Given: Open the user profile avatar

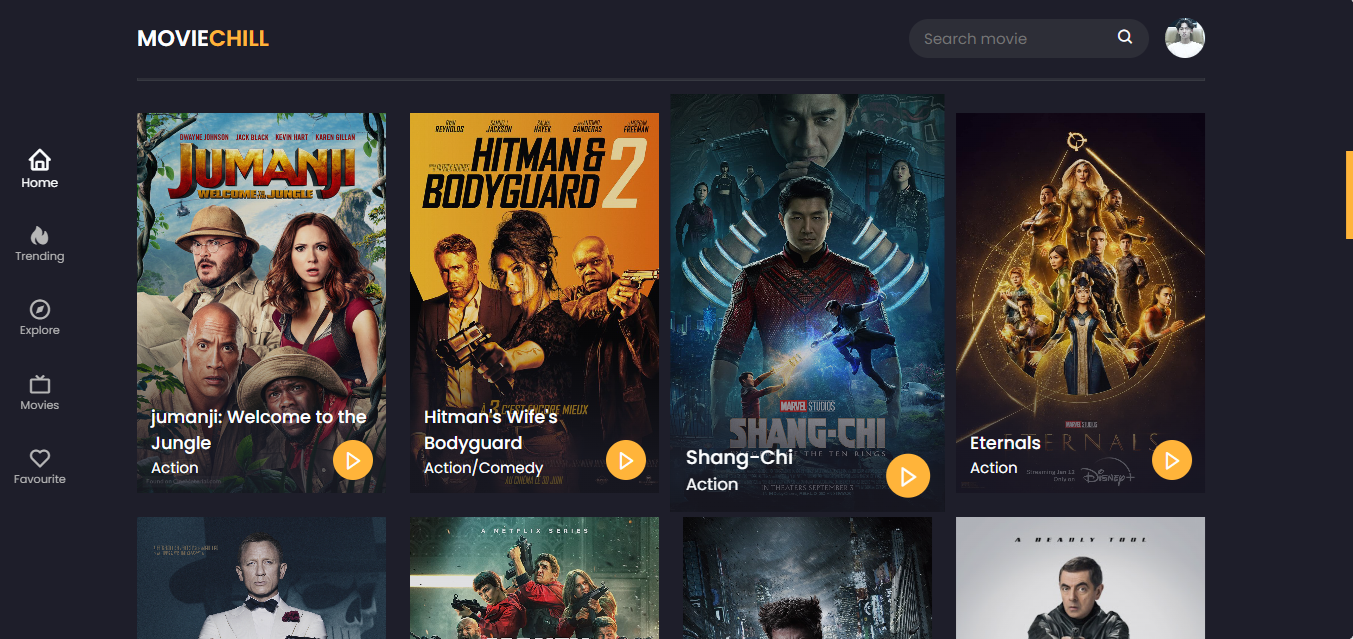Looking at the screenshot, I should (1185, 38).
